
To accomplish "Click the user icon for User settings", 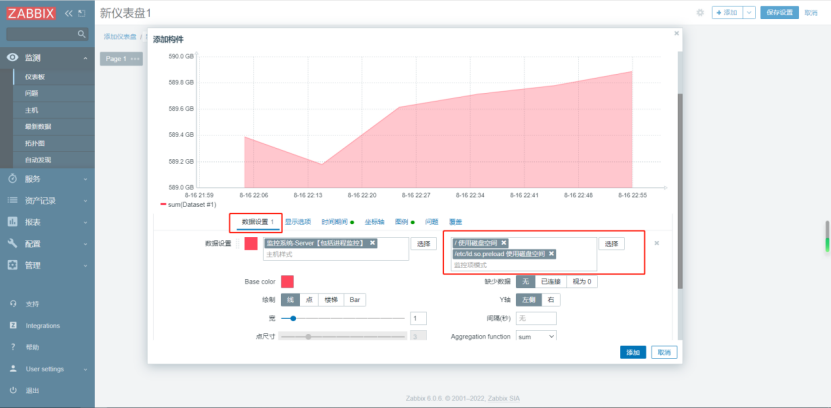I will coord(13,369).
